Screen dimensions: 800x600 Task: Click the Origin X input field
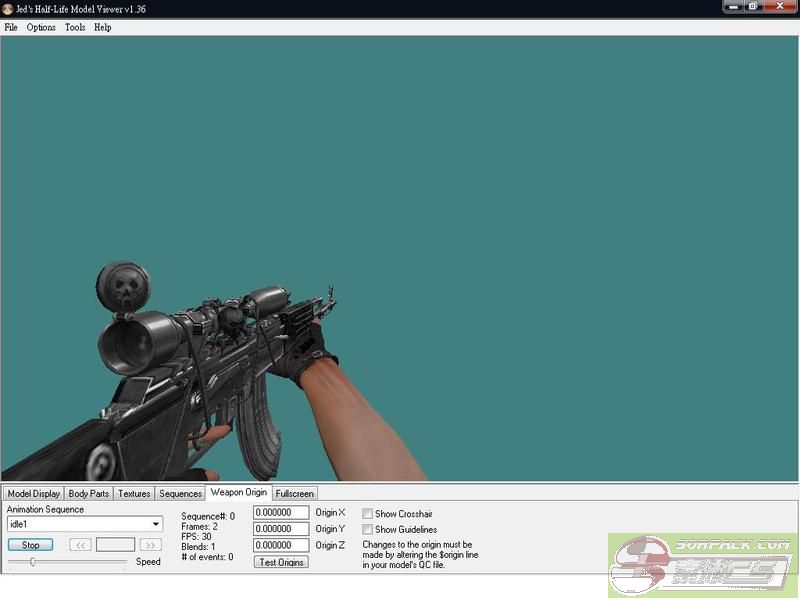pos(281,513)
